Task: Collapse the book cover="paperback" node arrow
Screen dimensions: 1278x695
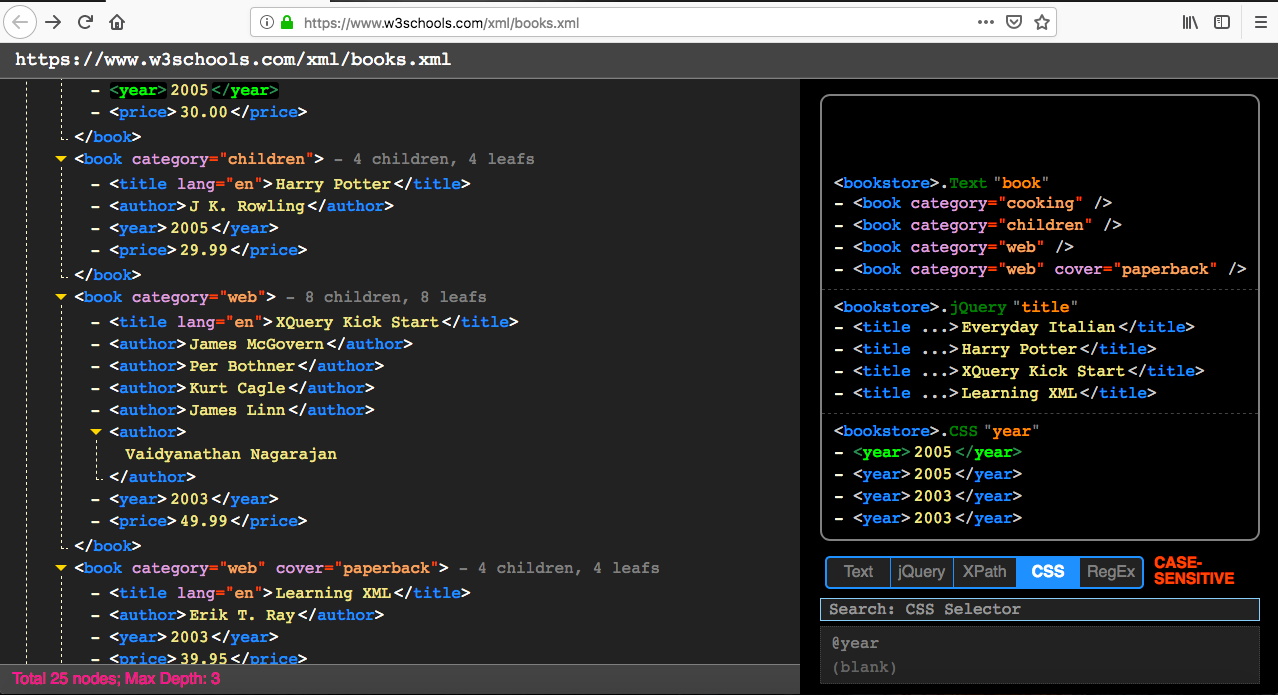Action: [61, 568]
